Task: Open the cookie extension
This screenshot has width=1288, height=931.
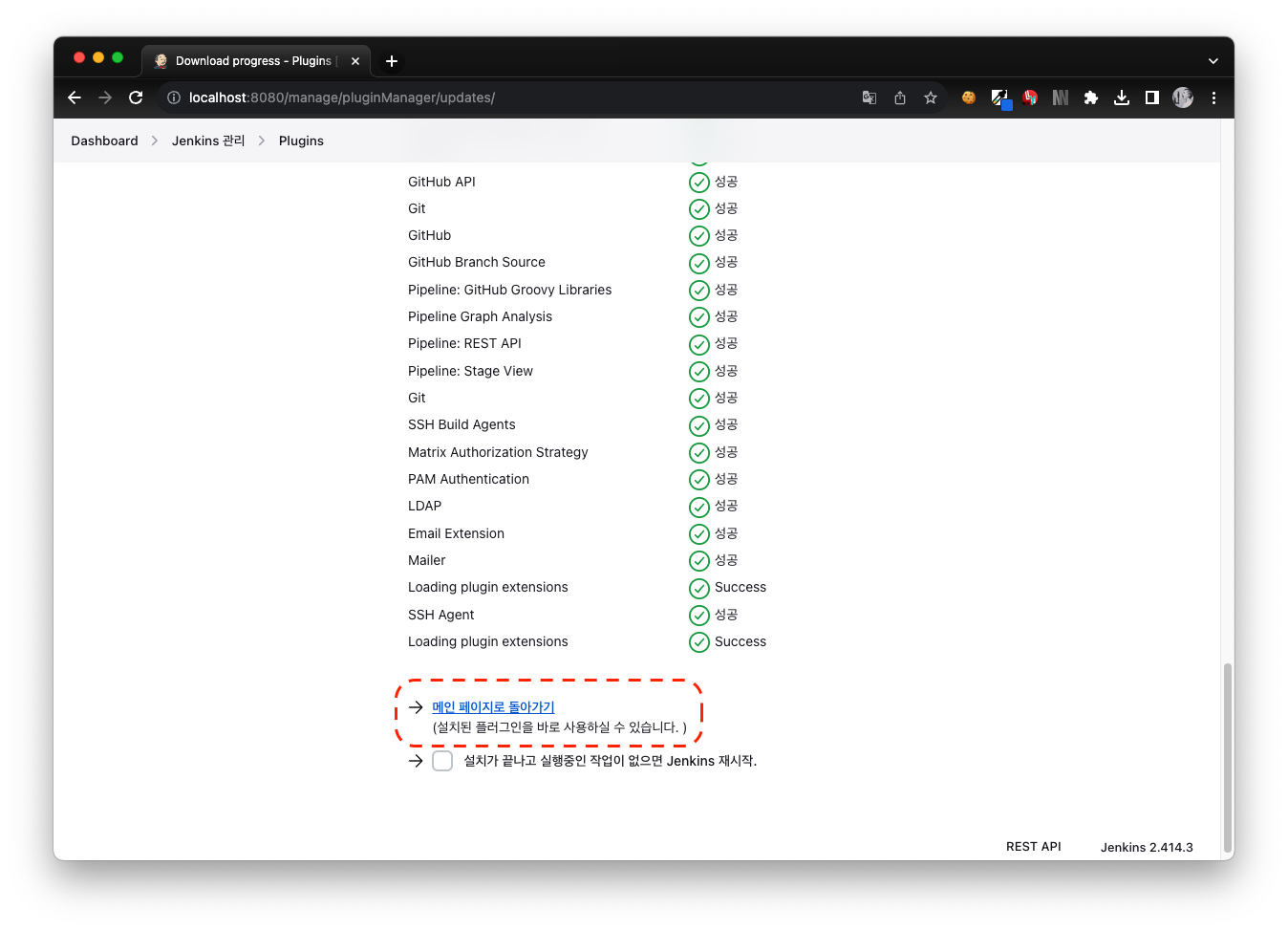Action: coord(969,97)
